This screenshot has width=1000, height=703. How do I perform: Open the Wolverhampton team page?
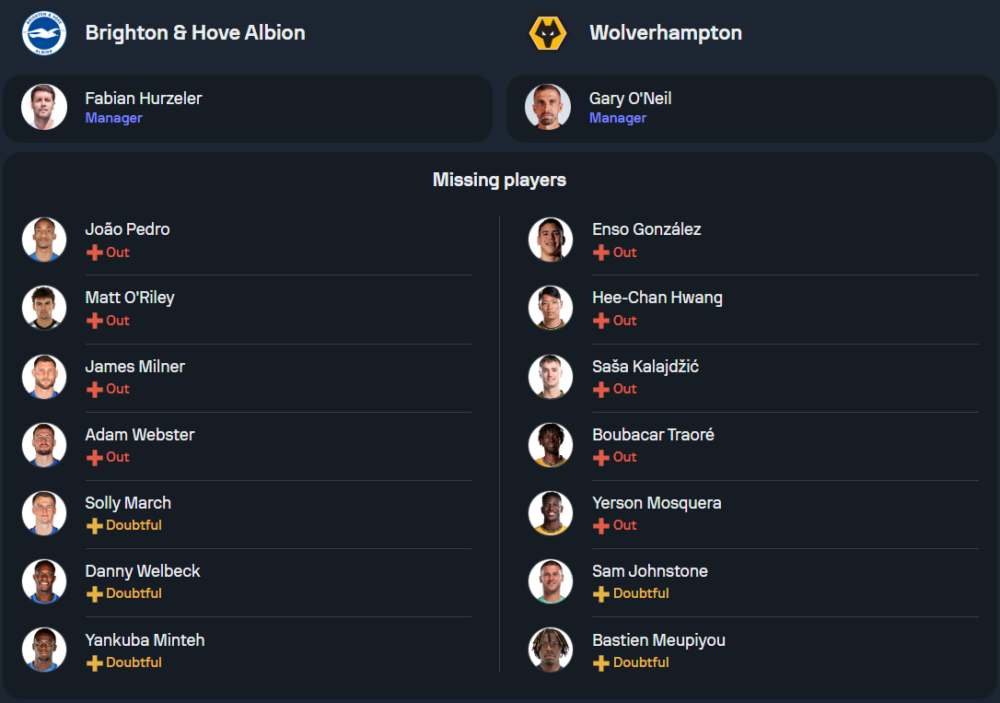[665, 33]
